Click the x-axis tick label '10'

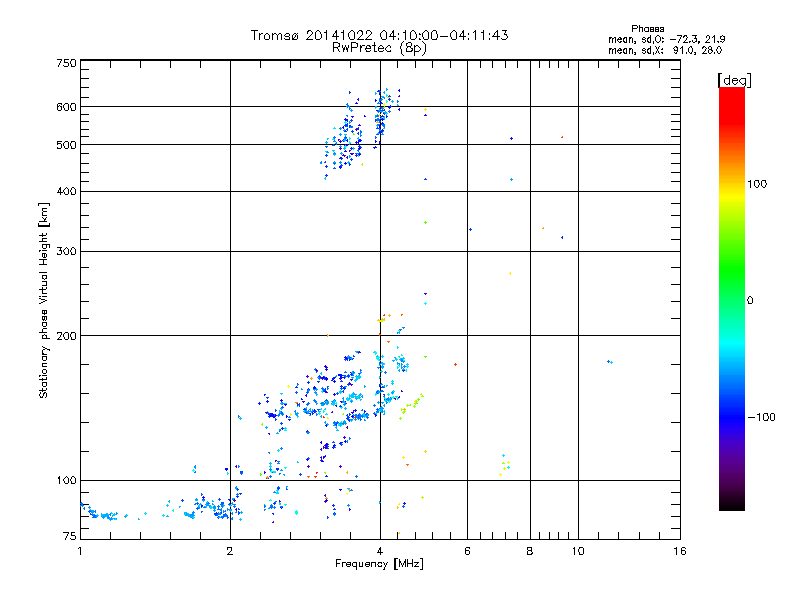point(578,551)
